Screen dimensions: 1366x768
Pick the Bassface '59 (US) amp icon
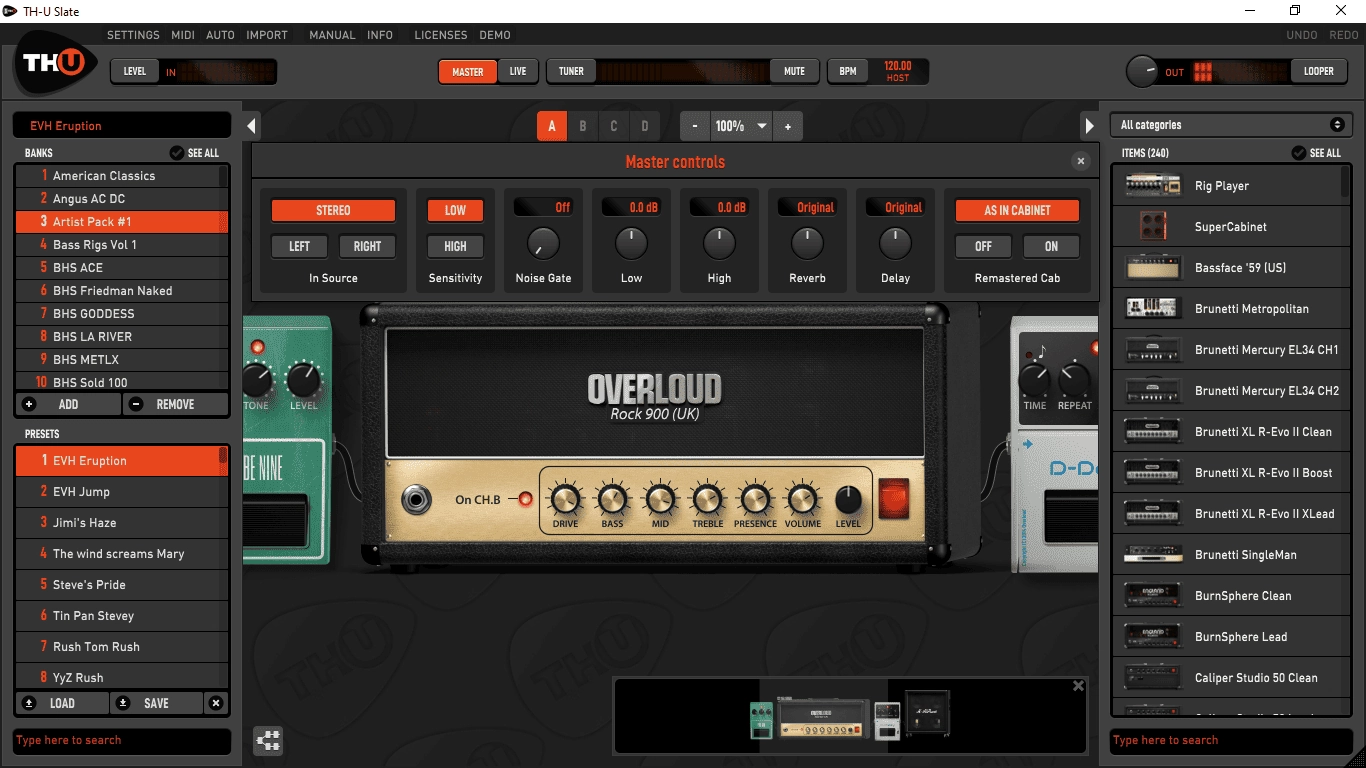coord(1152,267)
